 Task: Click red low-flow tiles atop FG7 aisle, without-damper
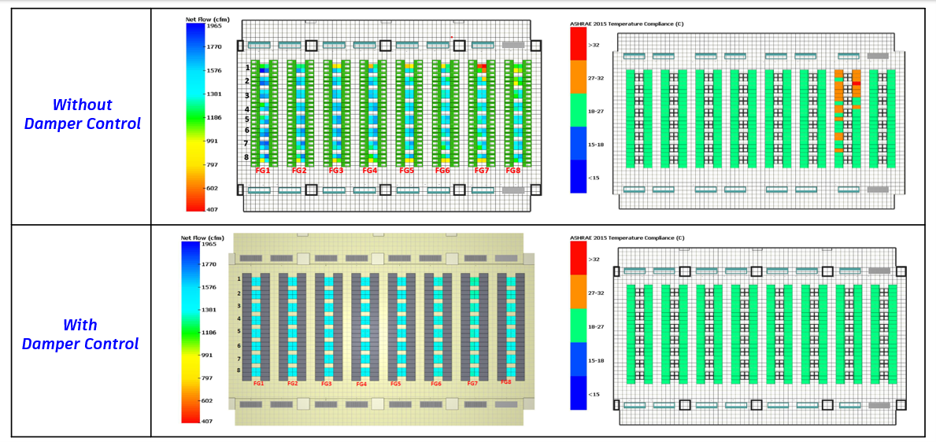[482, 67]
